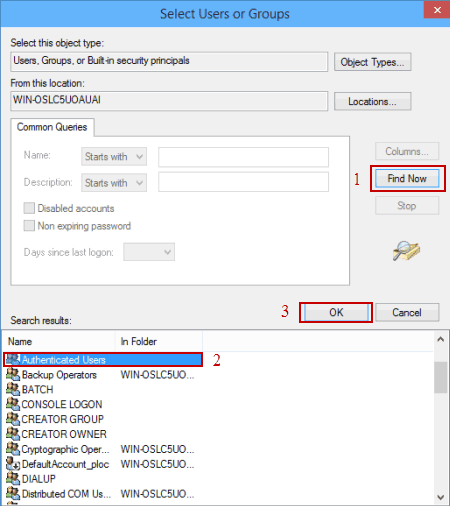Expand Days since last logon dropdown
The height and width of the screenshot is (506, 450).
click(x=149, y=252)
